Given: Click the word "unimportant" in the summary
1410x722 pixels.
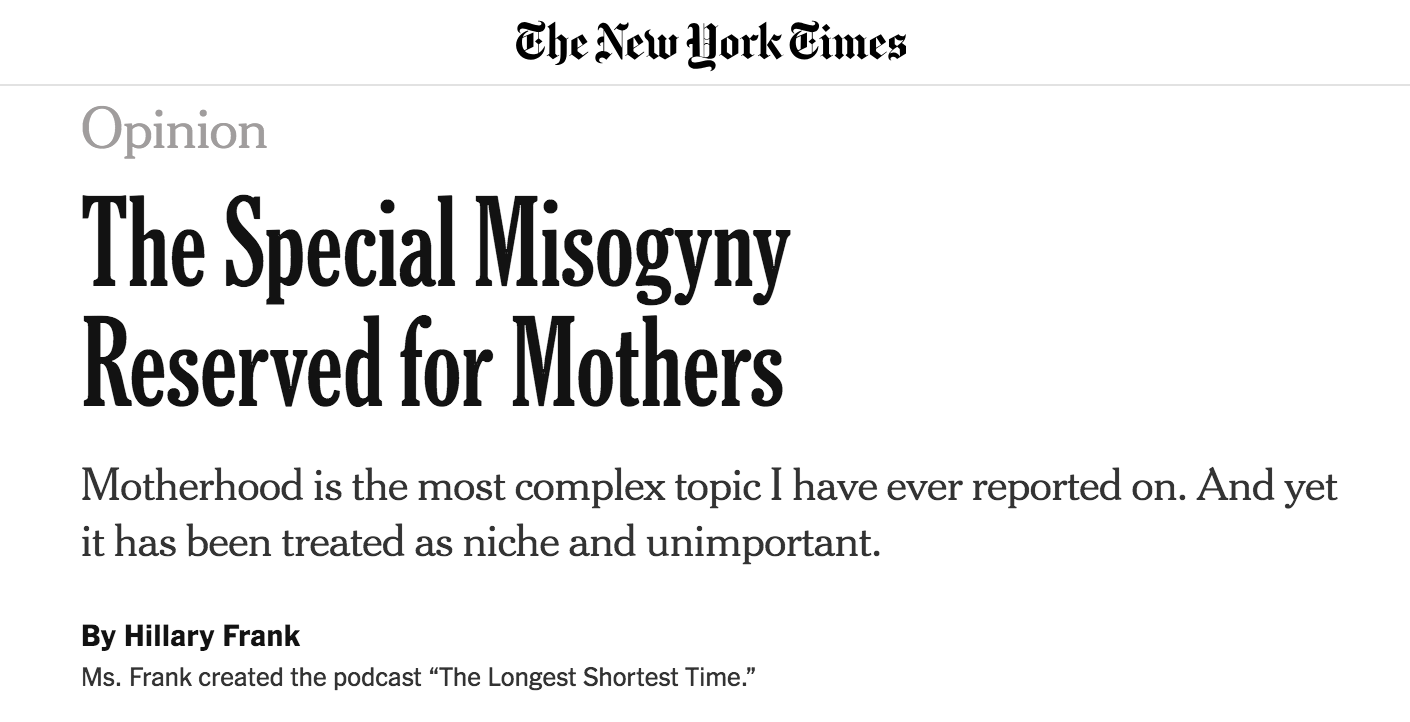Looking at the screenshot, I should [x=763, y=543].
